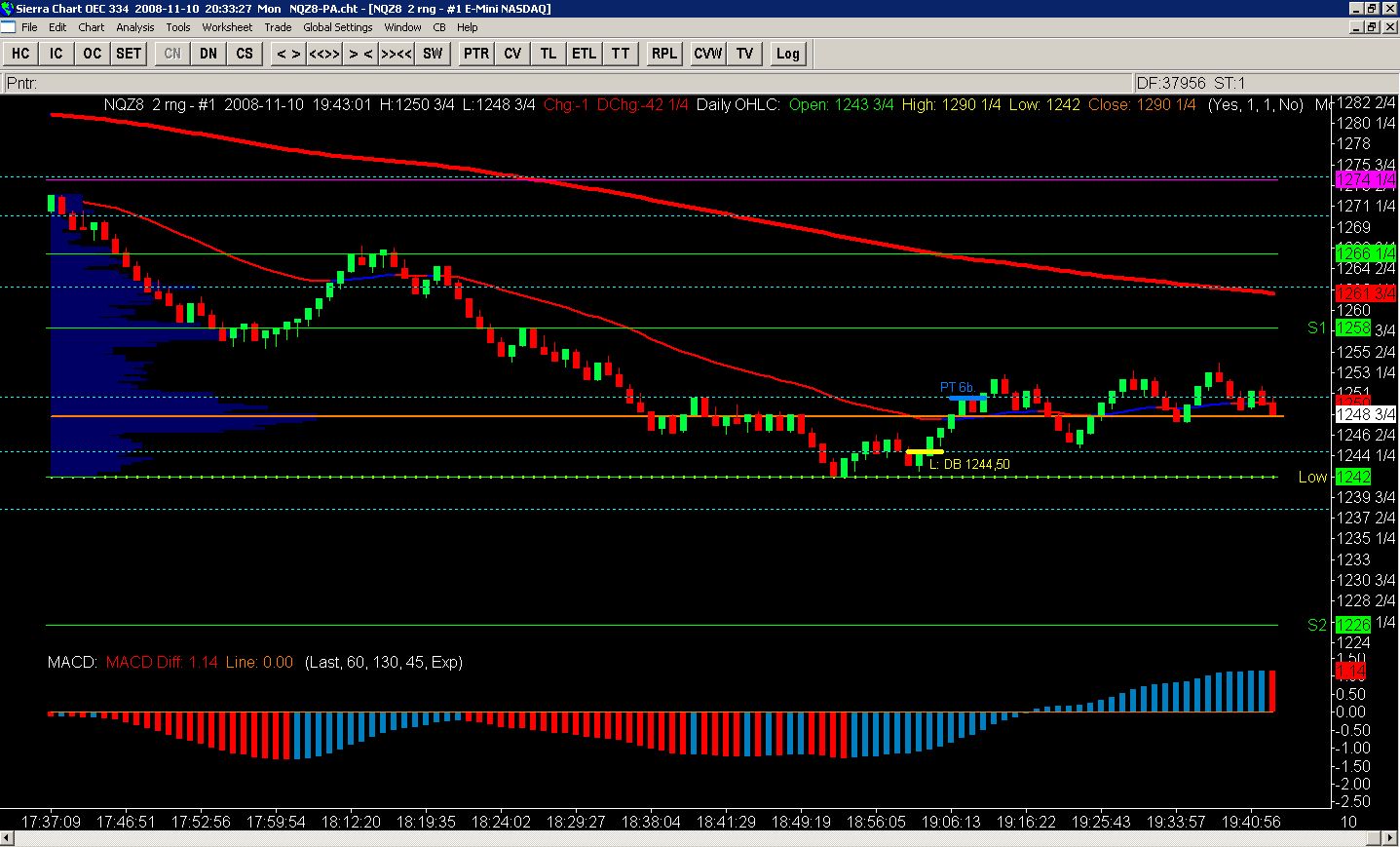Open the Global Settings menu

coord(337,27)
